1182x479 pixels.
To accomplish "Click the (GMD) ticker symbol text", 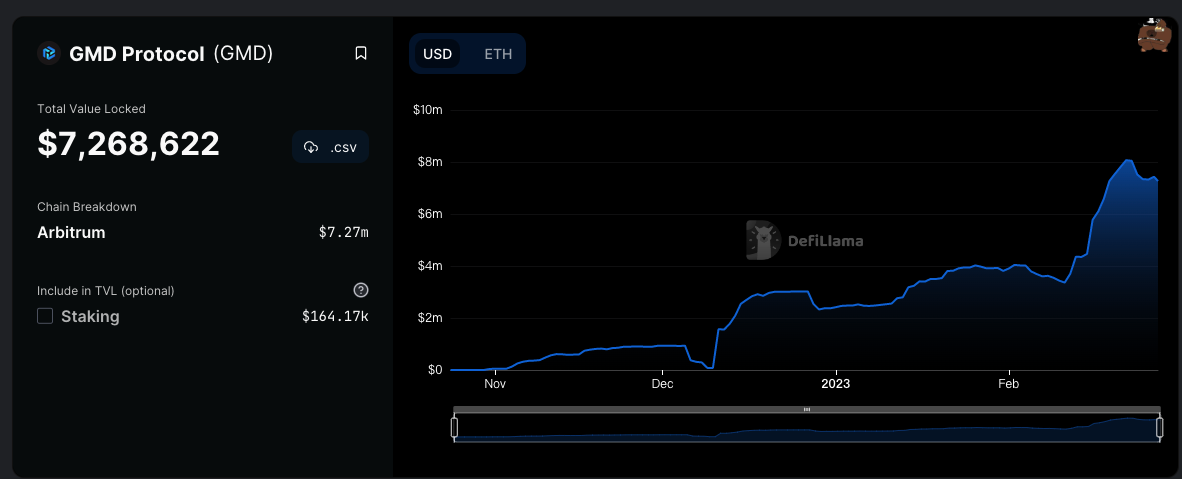I will (x=243, y=54).
